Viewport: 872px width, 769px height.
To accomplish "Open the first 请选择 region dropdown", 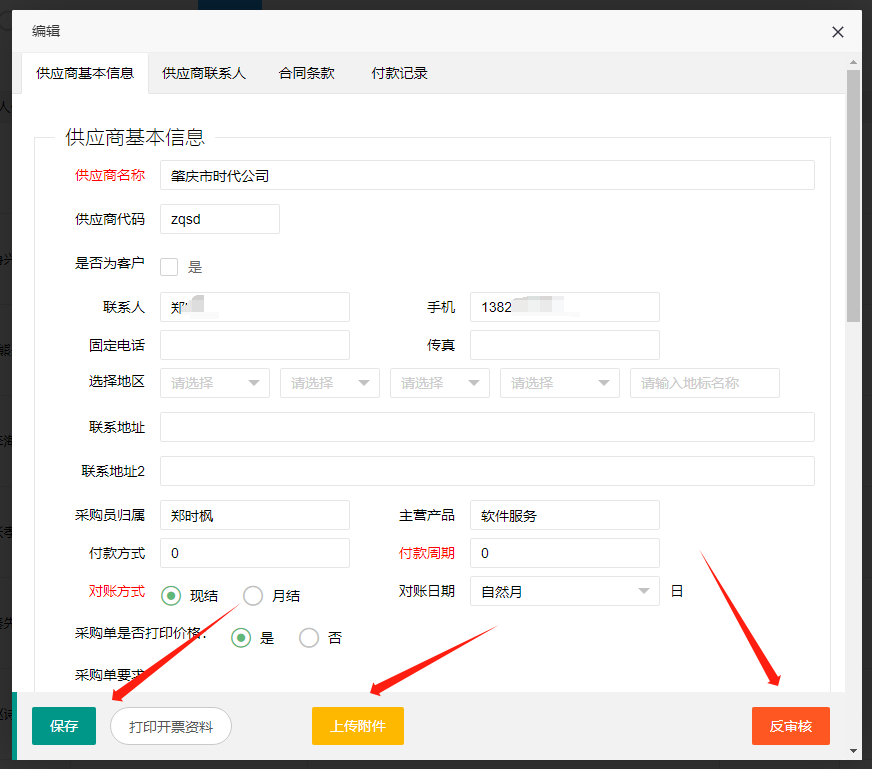I will pos(214,383).
